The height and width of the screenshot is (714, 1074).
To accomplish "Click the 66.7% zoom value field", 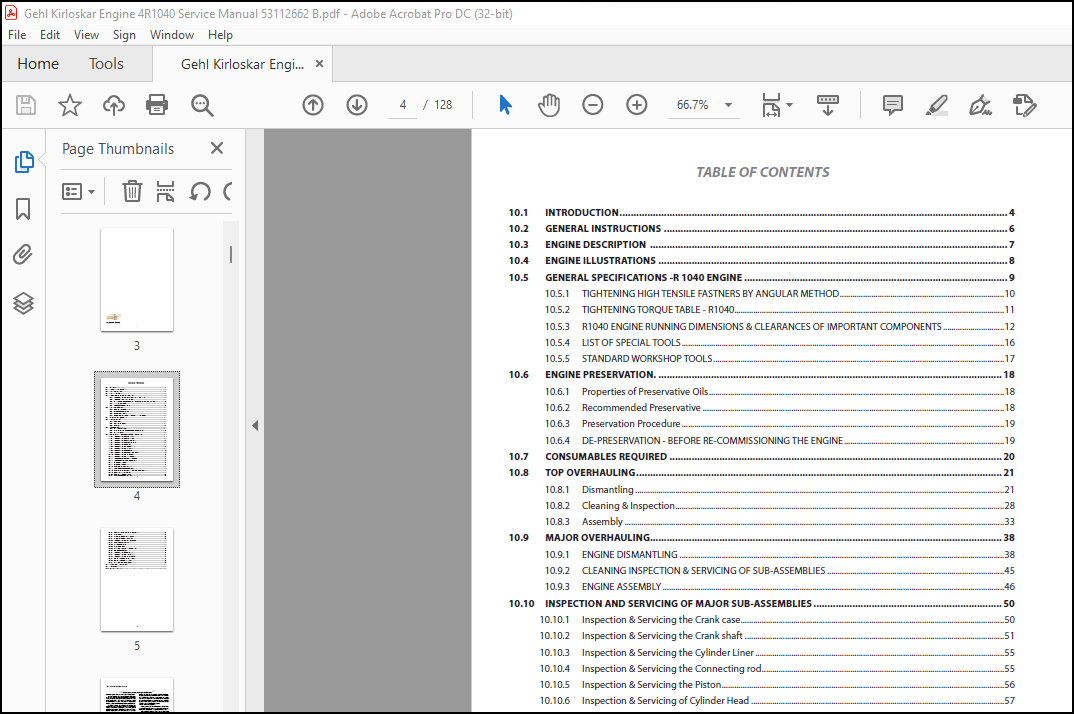I will tap(692, 105).
